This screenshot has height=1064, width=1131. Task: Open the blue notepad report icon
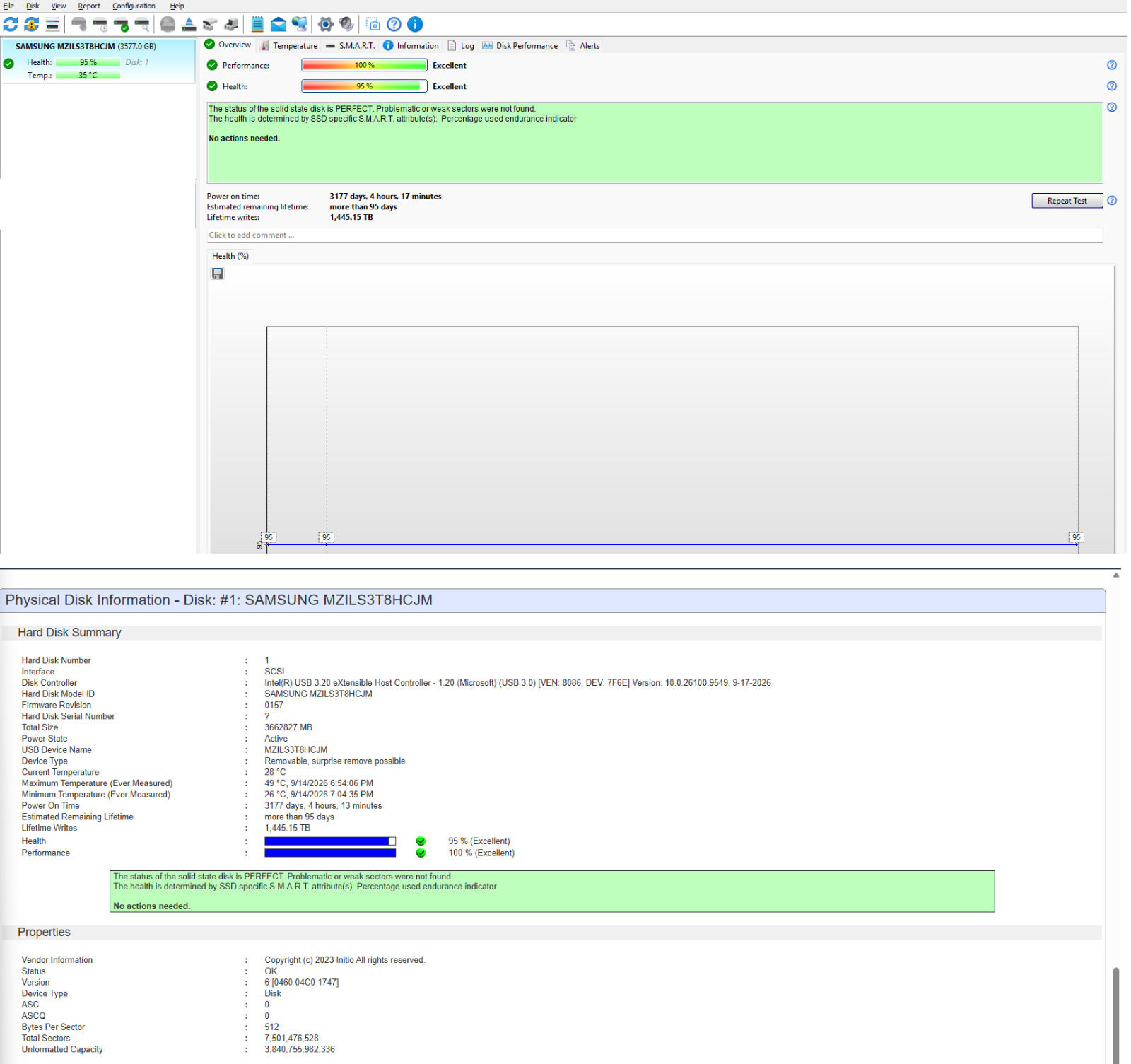pos(257,25)
